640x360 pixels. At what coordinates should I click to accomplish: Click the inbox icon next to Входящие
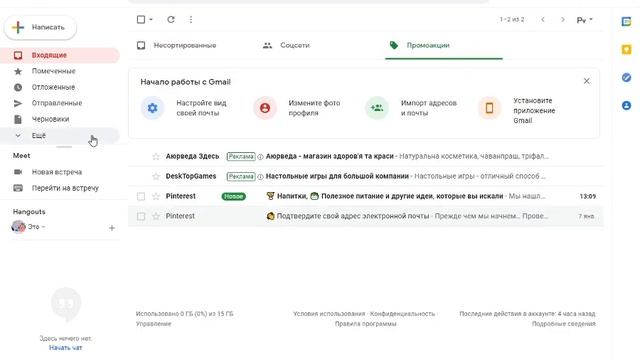pyautogui.click(x=18, y=55)
